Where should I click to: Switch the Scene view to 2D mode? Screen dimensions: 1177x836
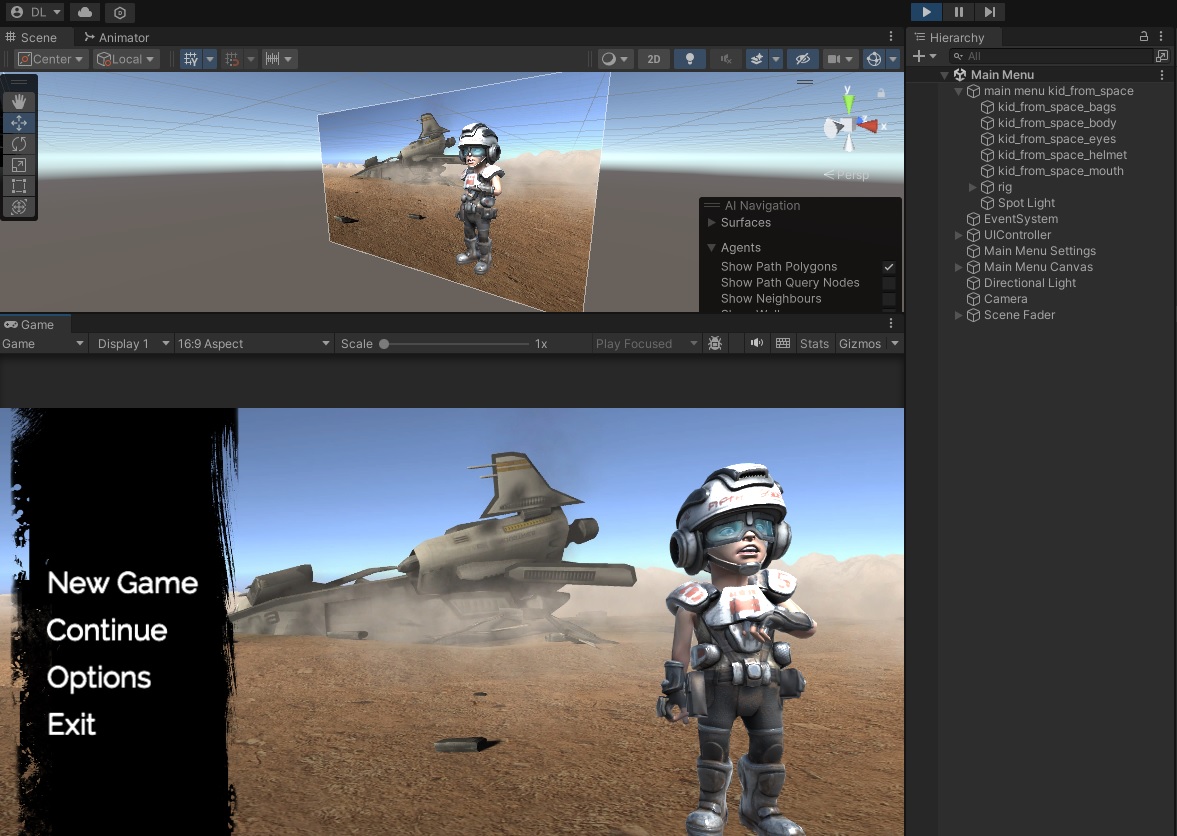[653, 59]
